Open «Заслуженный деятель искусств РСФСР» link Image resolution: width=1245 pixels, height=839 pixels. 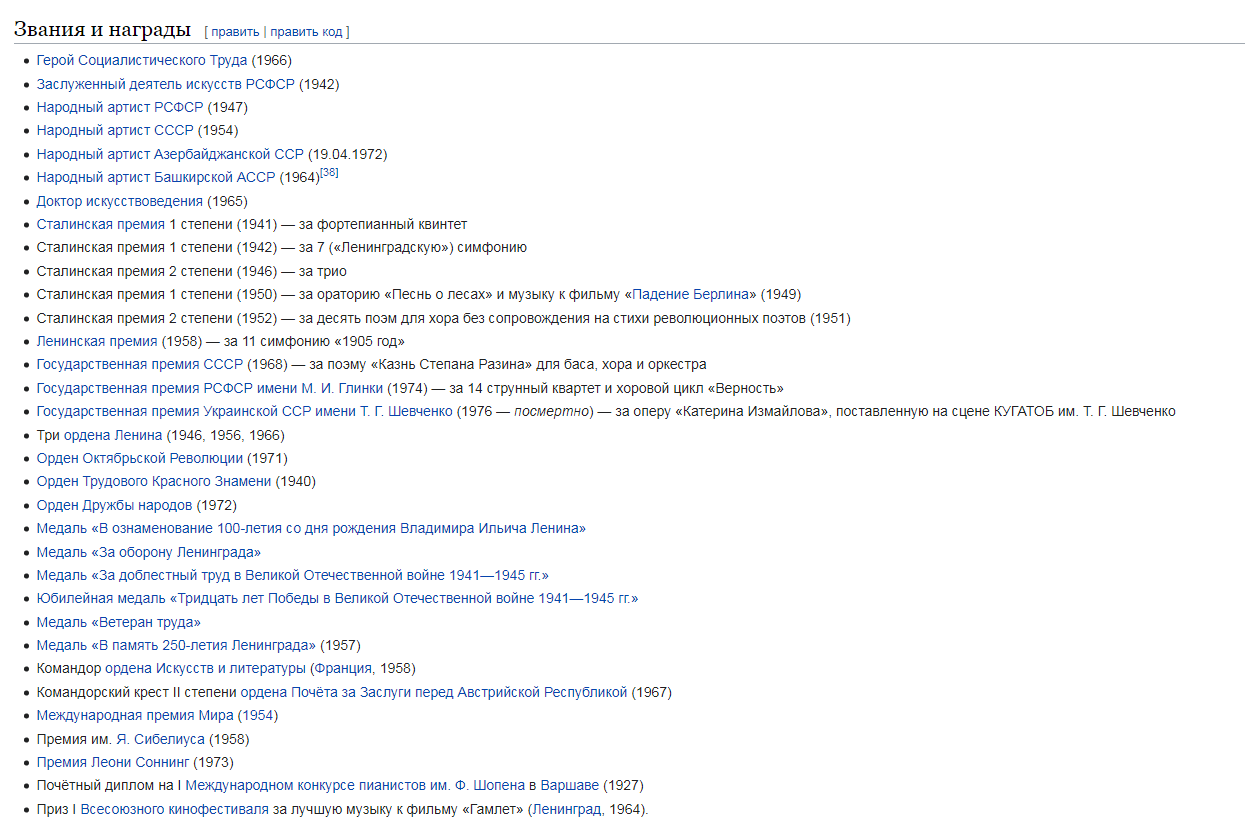(x=165, y=84)
